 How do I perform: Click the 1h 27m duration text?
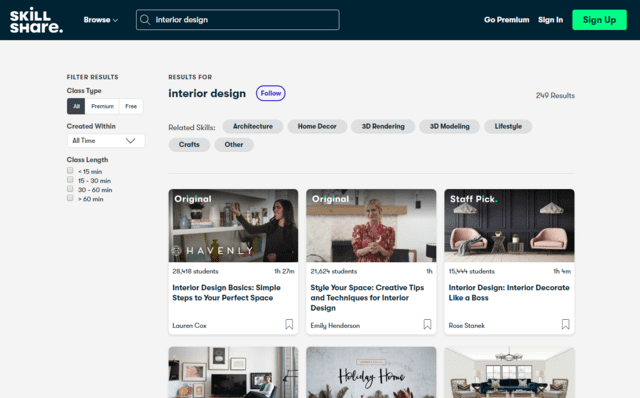284,271
